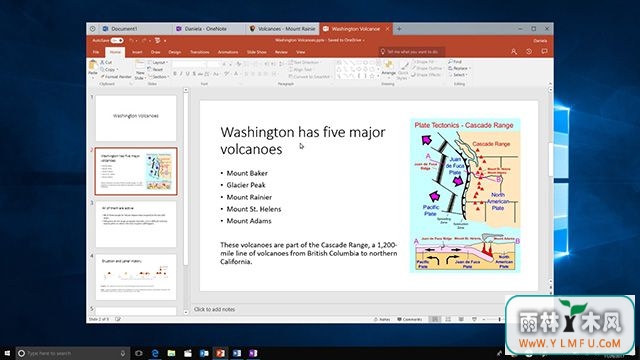Open the Copy dropdown arrow
The image size is (640, 360).
tap(117, 70)
